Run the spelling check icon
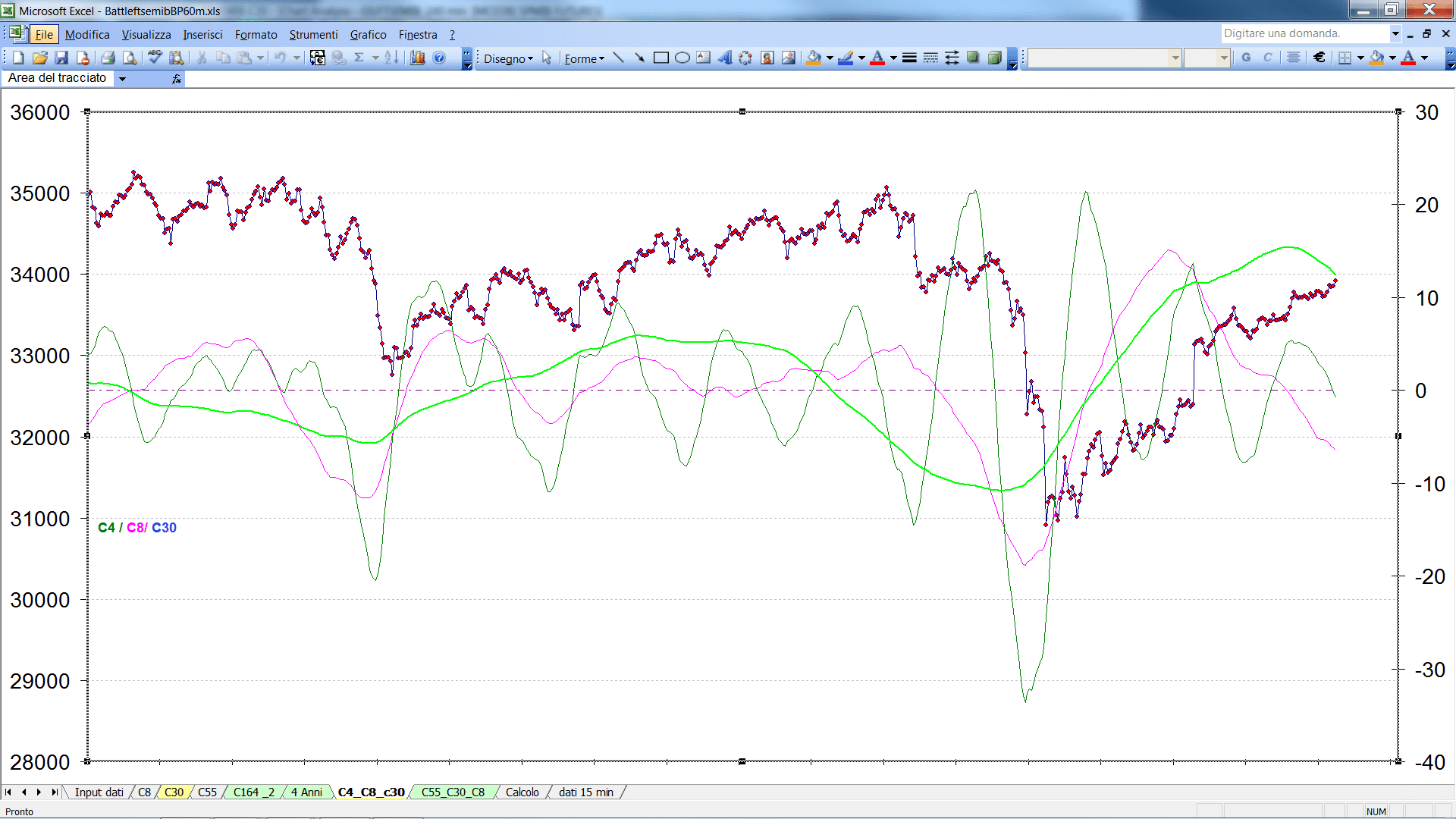The height and width of the screenshot is (819, 1456). 155,58
